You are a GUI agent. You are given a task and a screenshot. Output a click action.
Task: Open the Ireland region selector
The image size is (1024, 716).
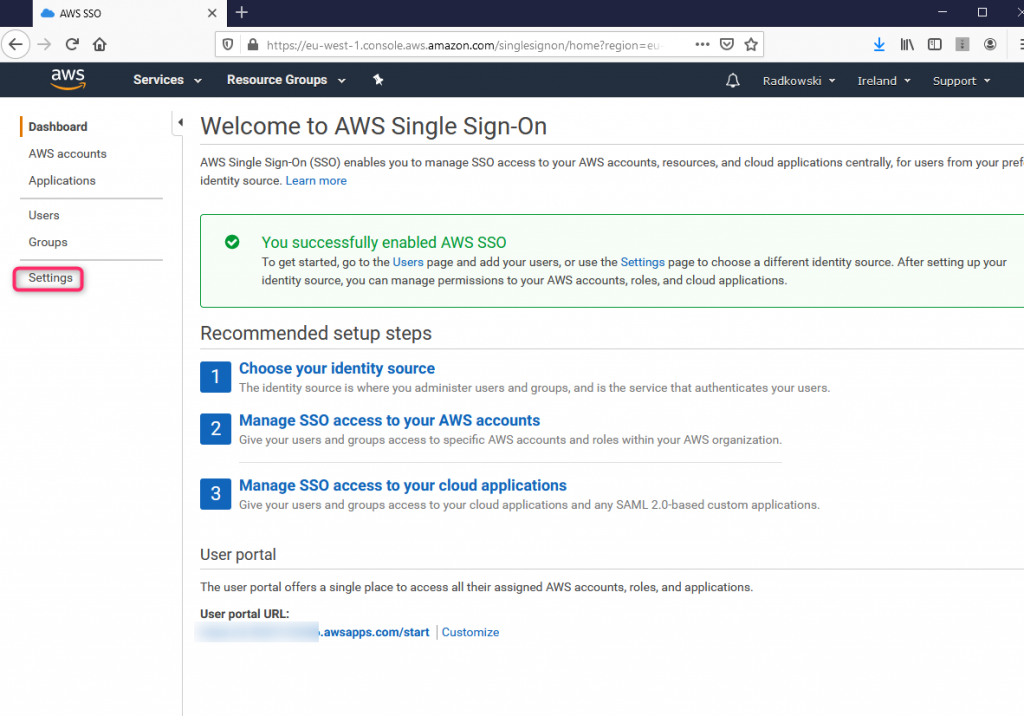click(884, 81)
